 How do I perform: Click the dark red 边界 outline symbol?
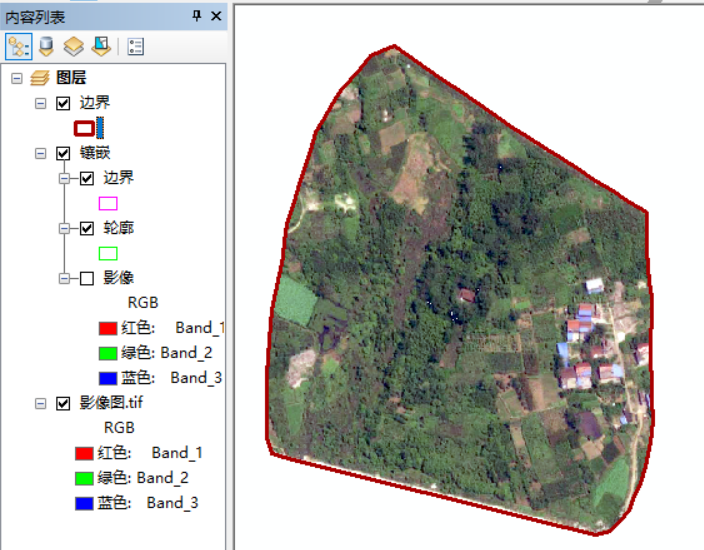tap(84, 128)
